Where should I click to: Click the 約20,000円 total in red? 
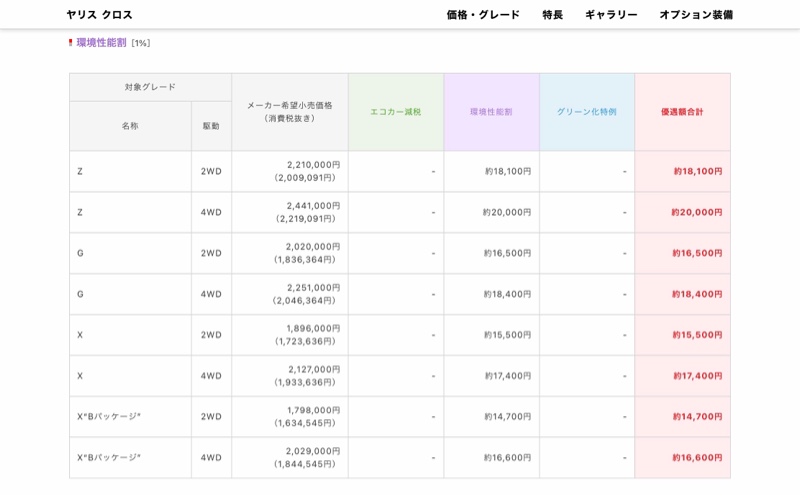696,212
